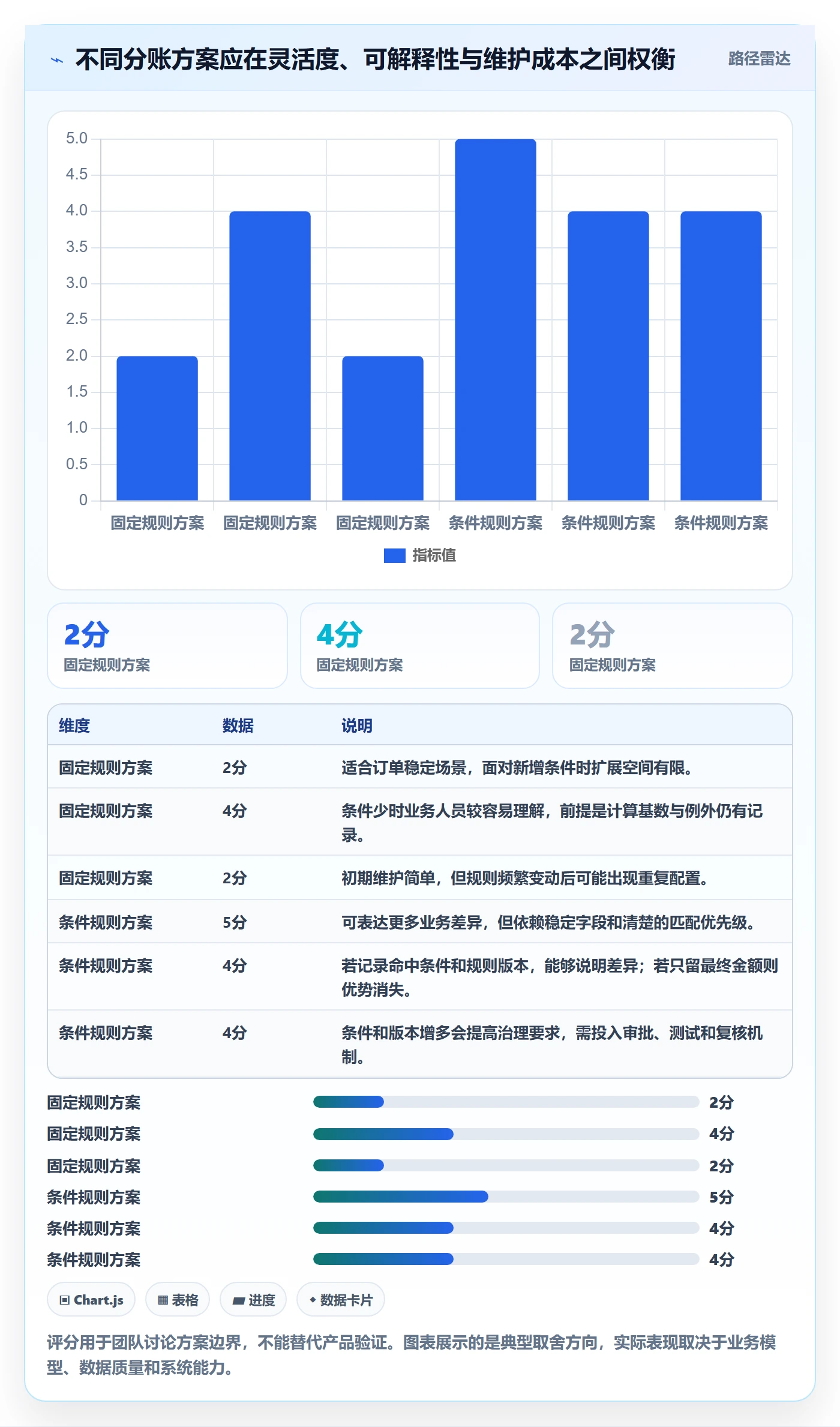Viewport: 840px width, 1427px height.
Task: Click the lightning icon beside the title
Action: (x=57, y=60)
